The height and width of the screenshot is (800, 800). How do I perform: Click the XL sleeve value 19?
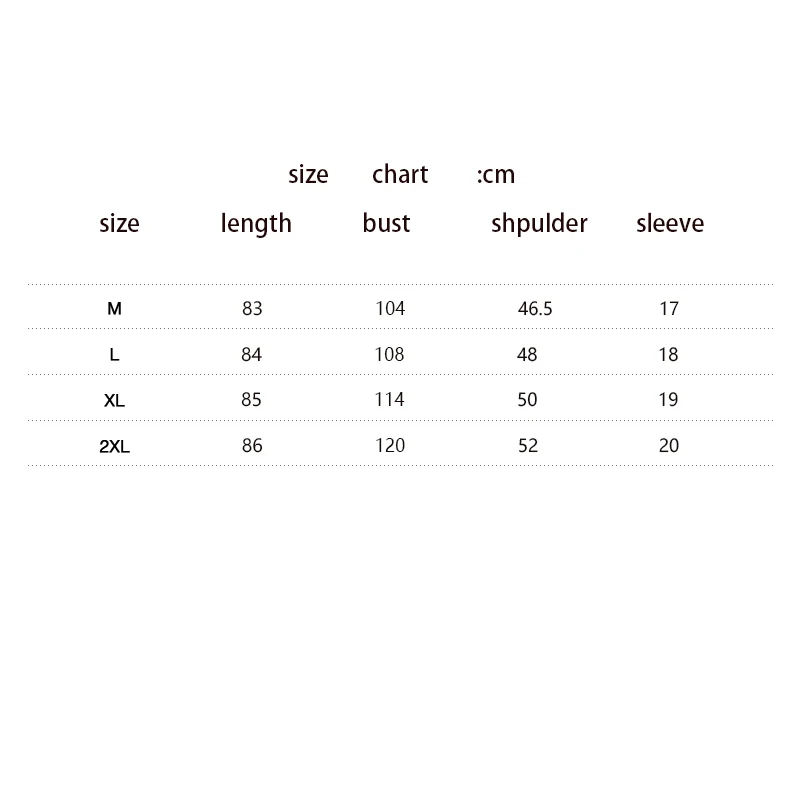[x=668, y=399]
